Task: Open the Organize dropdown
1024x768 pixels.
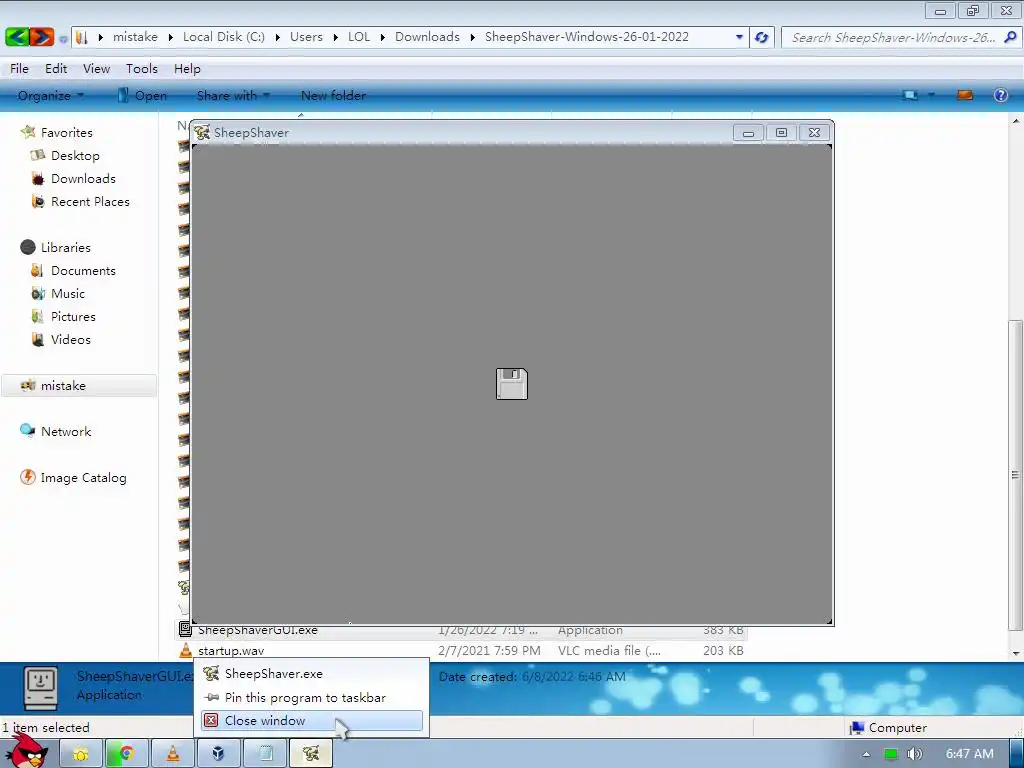Action: pos(51,95)
